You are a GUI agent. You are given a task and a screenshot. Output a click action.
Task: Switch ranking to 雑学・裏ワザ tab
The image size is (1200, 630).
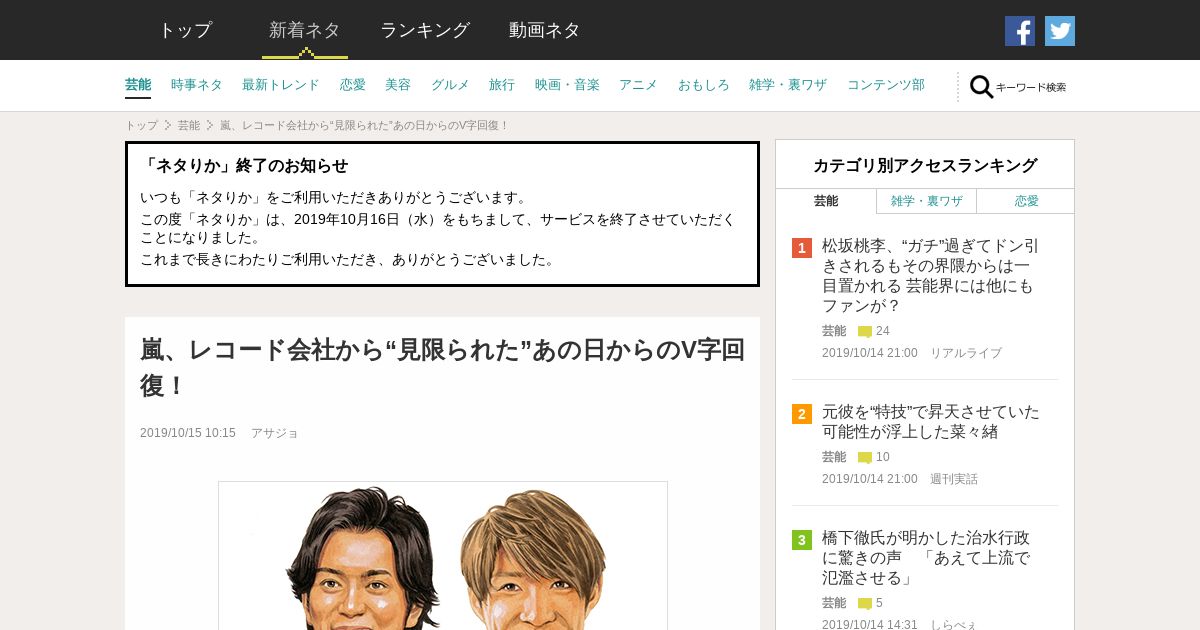tap(927, 201)
